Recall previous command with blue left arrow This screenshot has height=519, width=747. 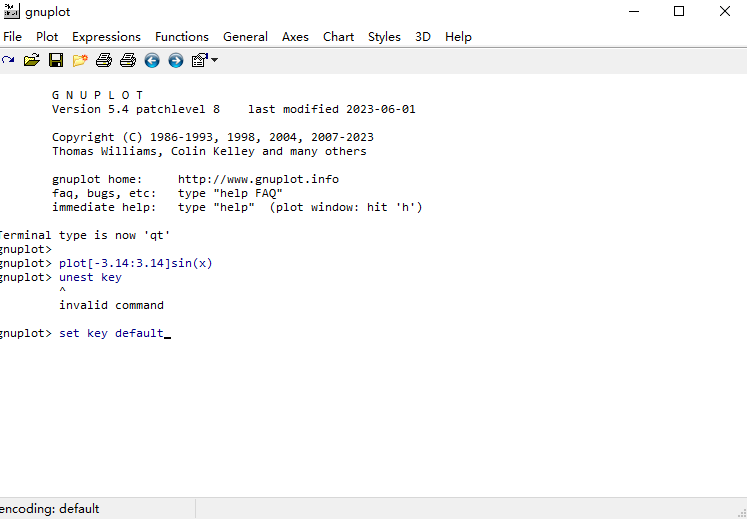152,61
